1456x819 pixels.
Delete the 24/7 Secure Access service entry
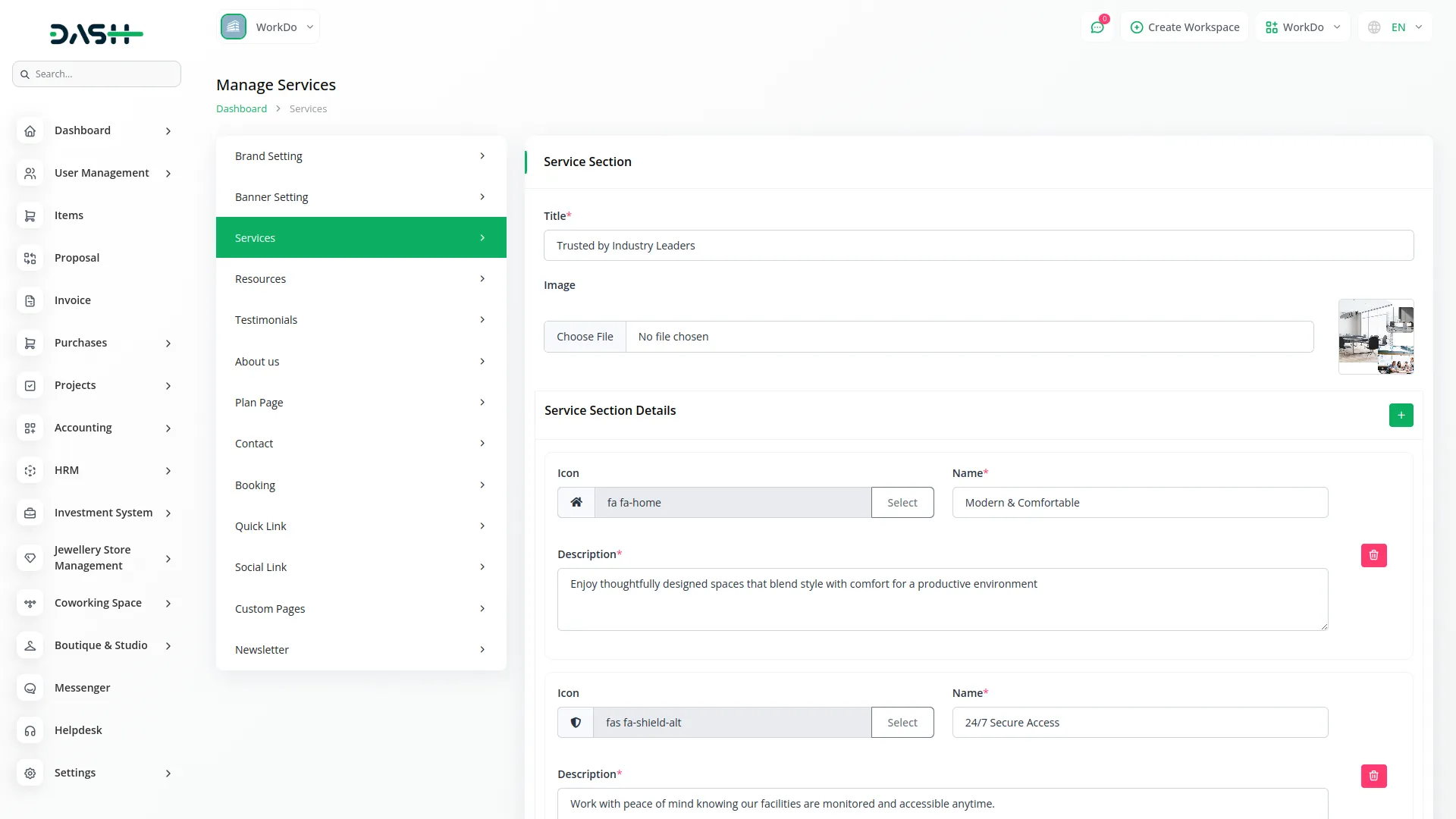pyautogui.click(x=1373, y=776)
